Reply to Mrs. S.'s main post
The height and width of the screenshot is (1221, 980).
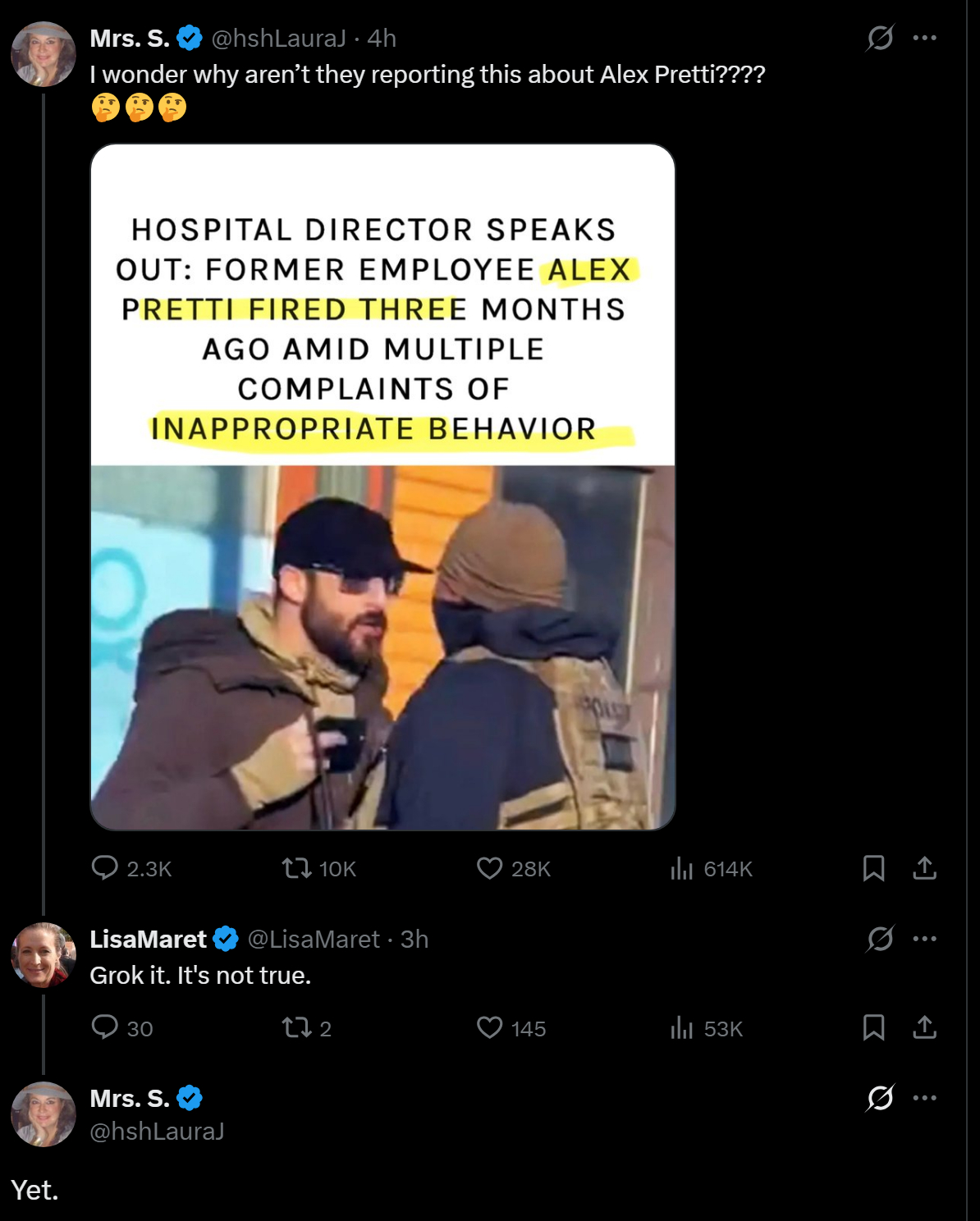(x=105, y=868)
